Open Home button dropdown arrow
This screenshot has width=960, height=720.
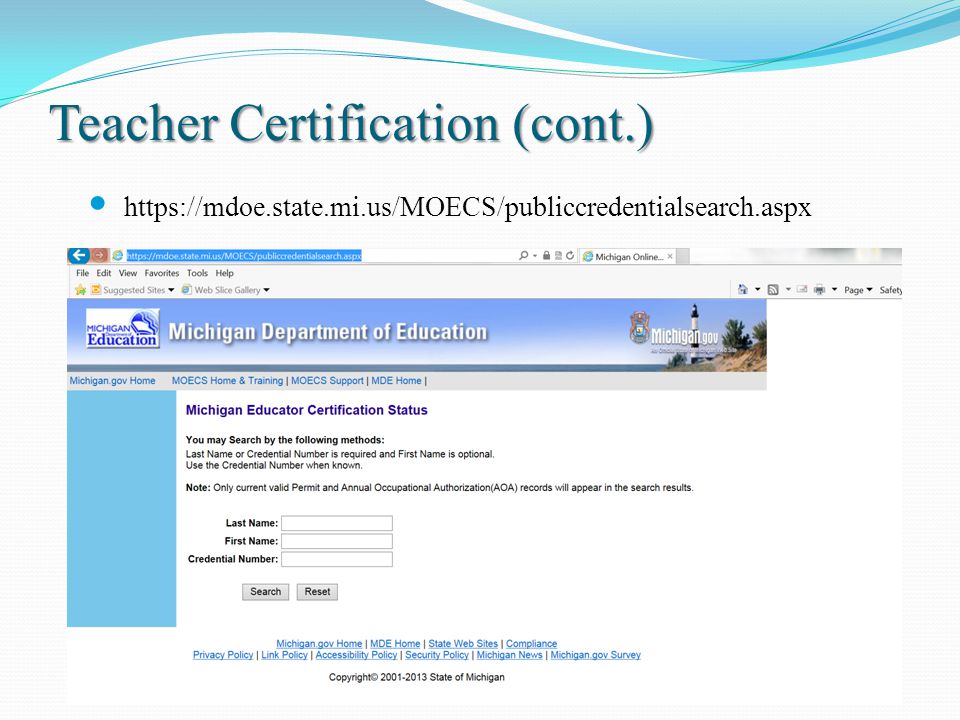click(757, 290)
